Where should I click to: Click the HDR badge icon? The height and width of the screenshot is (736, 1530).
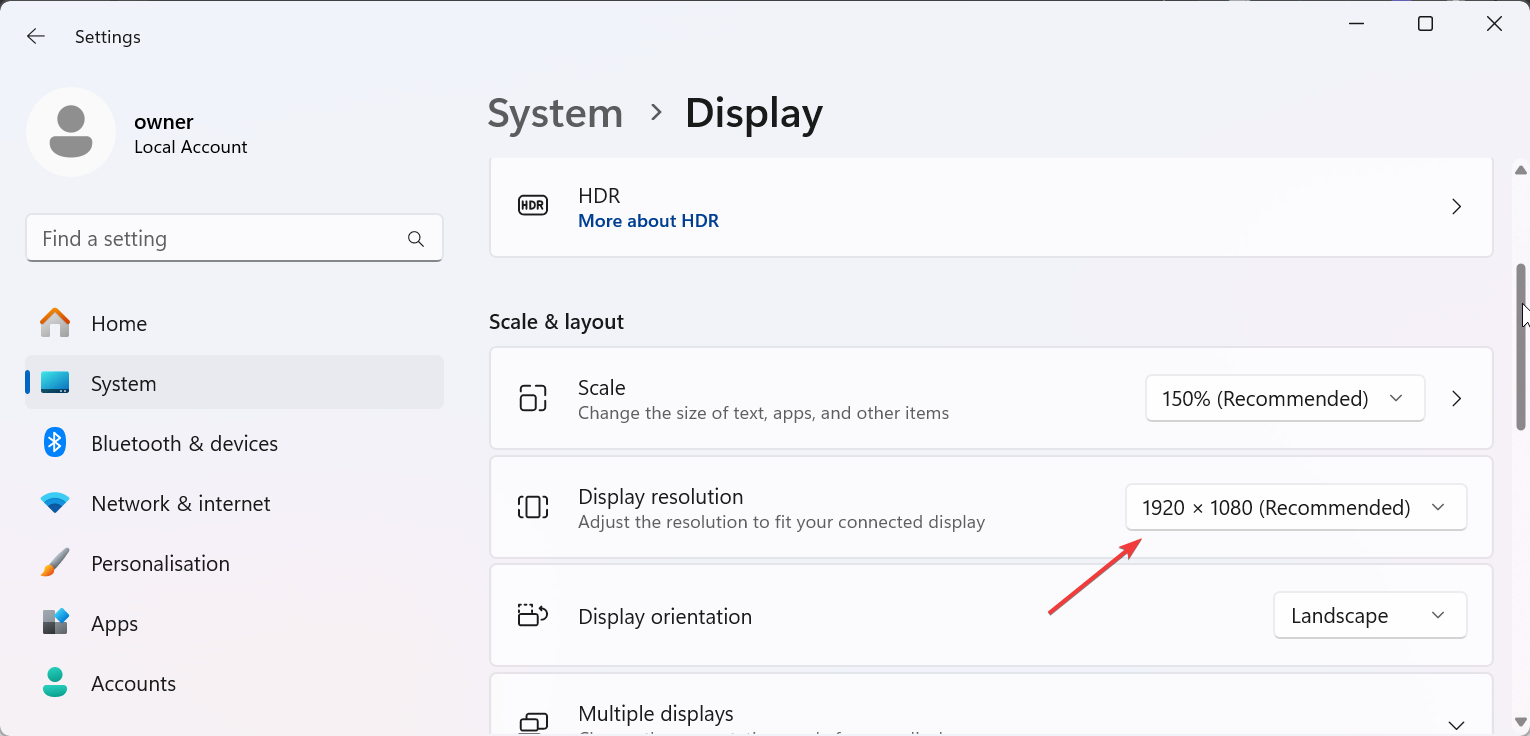click(x=533, y=206)
